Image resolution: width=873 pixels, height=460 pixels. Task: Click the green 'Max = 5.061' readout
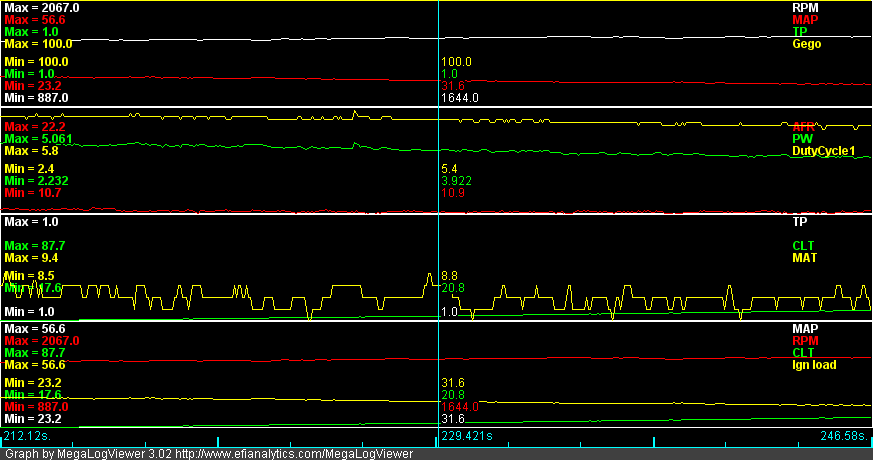[38, 139]
